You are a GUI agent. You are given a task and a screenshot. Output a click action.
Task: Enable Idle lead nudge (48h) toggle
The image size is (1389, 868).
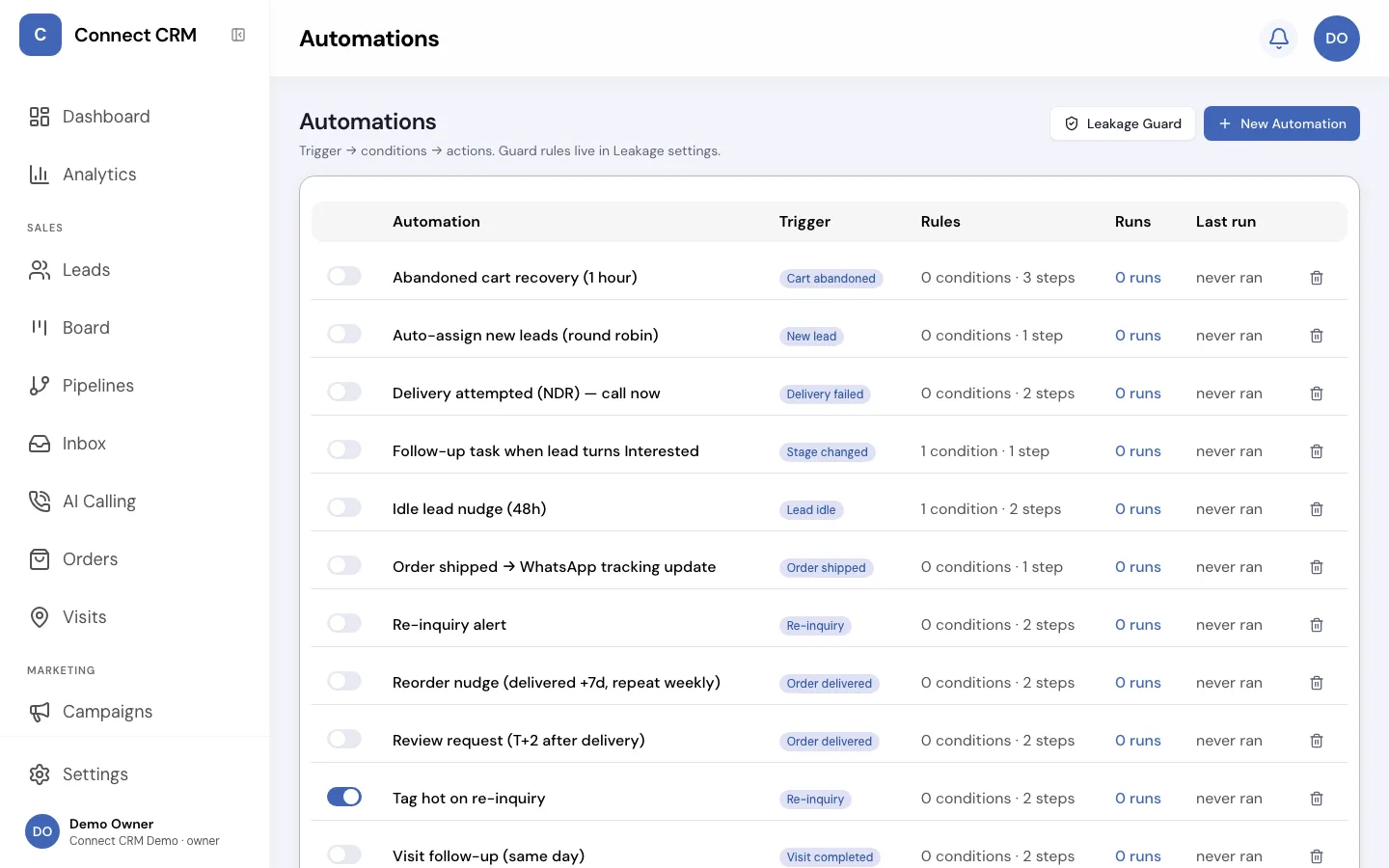tap(344, 507)
